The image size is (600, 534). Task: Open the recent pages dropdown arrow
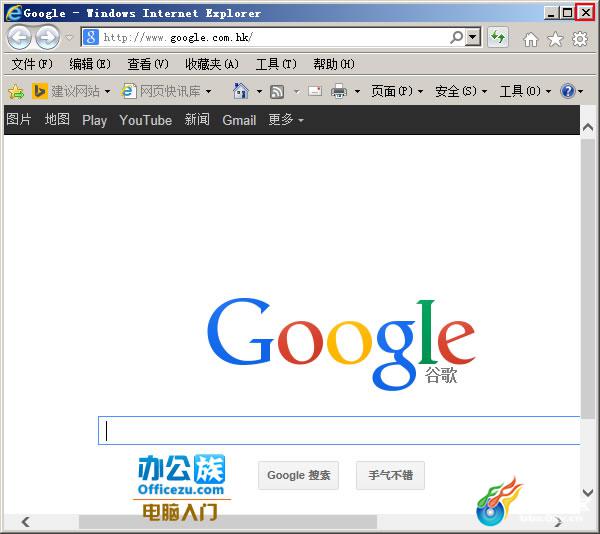pos(69,37)
